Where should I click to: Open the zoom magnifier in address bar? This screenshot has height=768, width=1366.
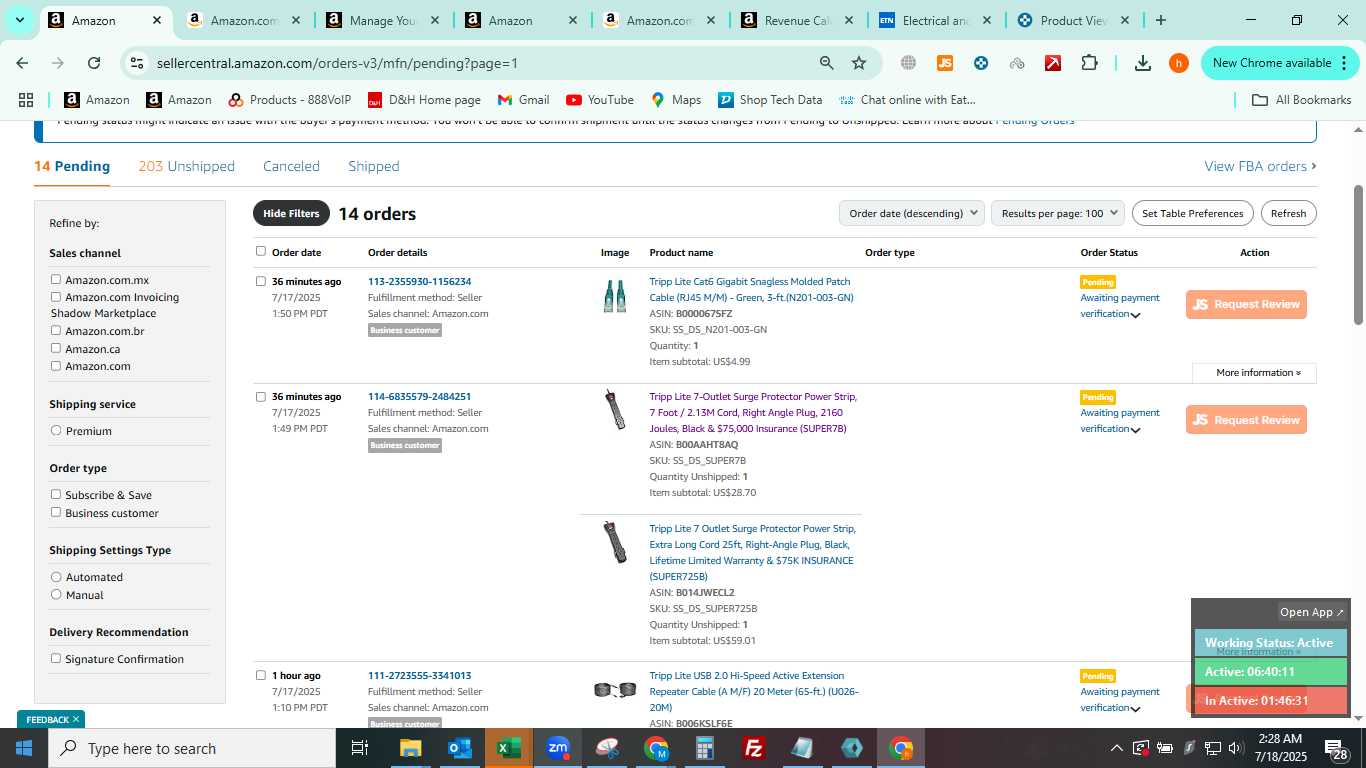(x=827, y=63)
